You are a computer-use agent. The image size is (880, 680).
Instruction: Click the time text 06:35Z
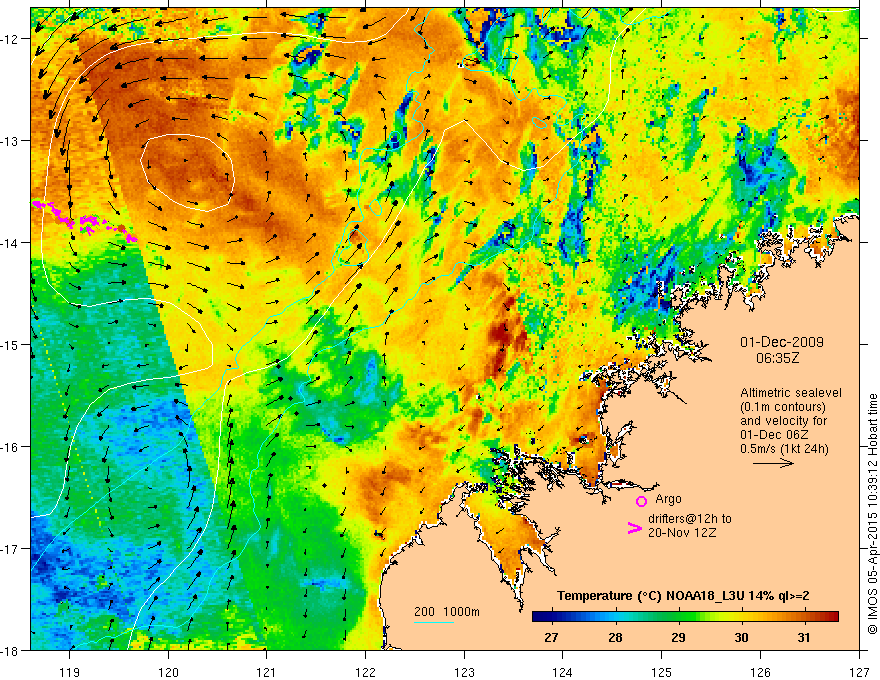[x=777, y=358]
